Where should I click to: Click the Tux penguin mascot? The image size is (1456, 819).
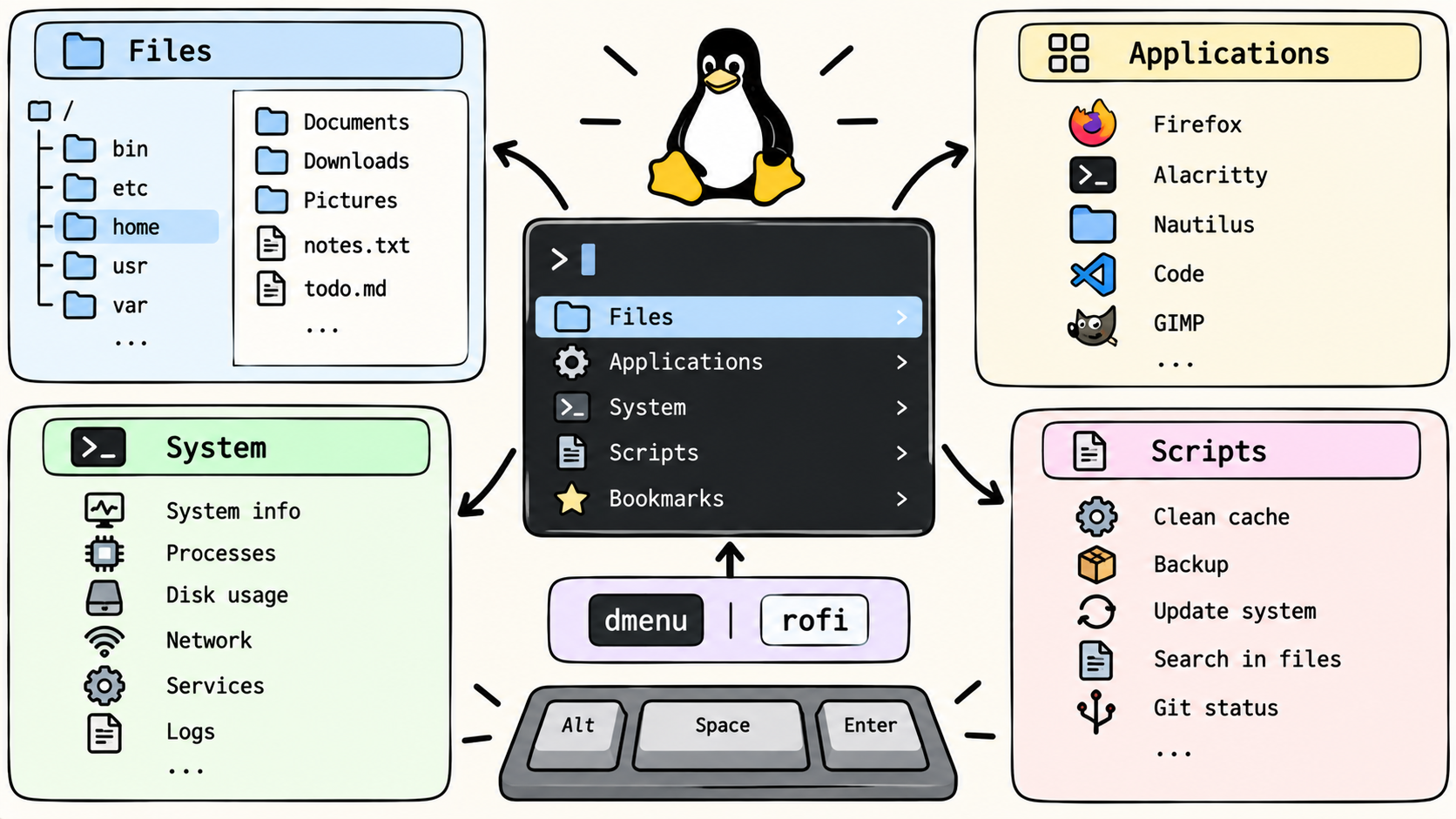[726, 117]
